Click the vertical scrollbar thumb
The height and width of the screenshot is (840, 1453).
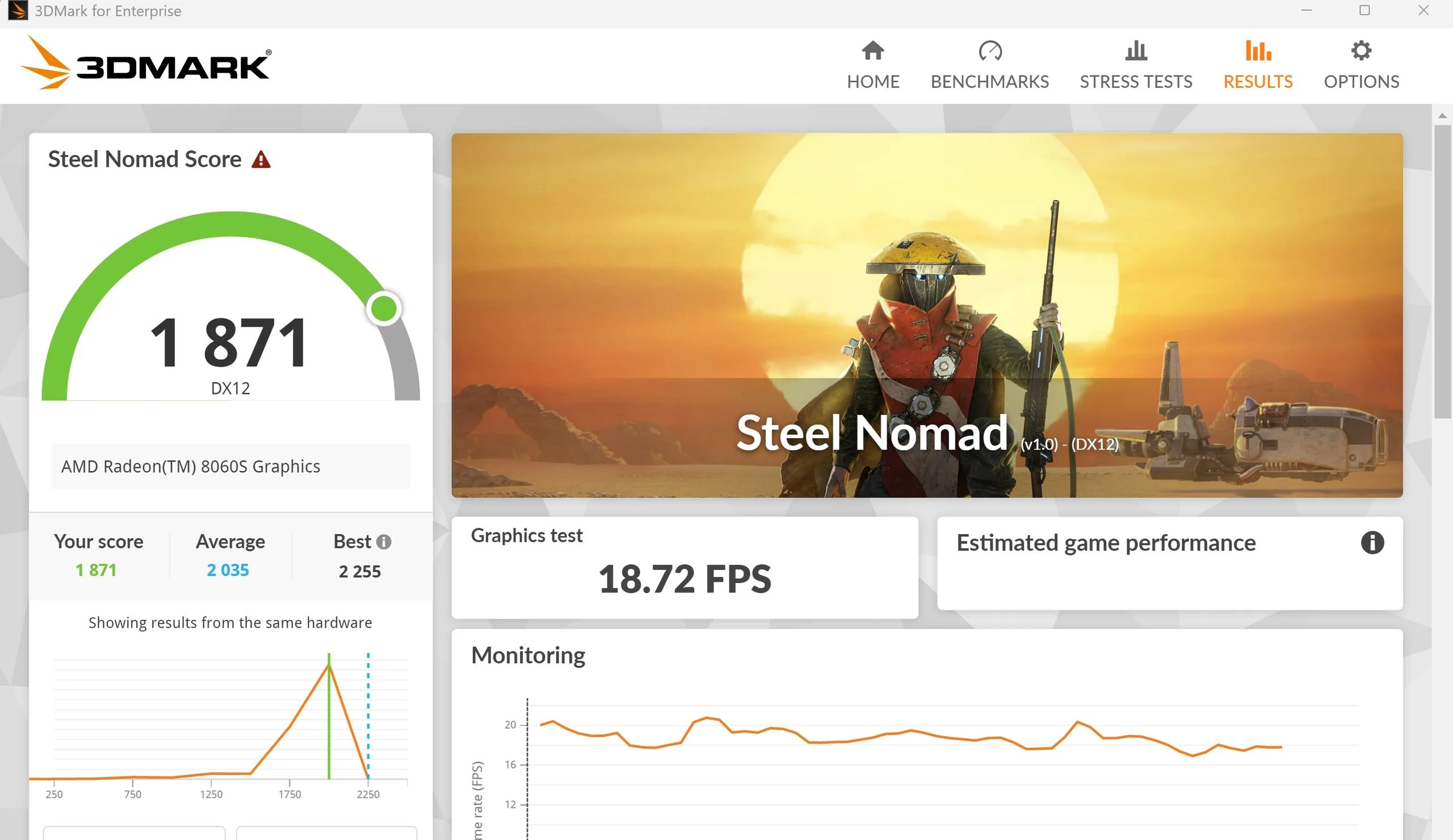[1442, 271]
